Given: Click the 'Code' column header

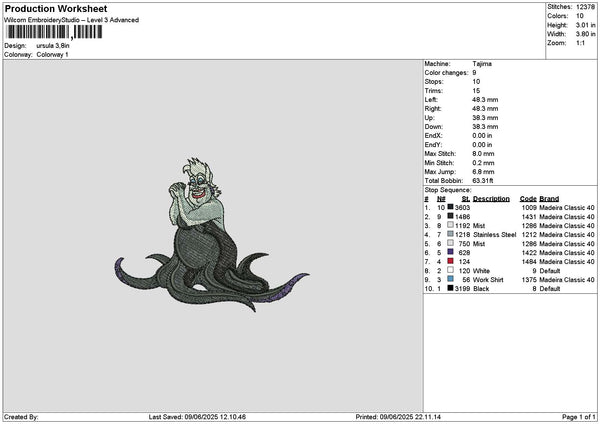Looking at the screenshot, I should click(x=528, y=199).
